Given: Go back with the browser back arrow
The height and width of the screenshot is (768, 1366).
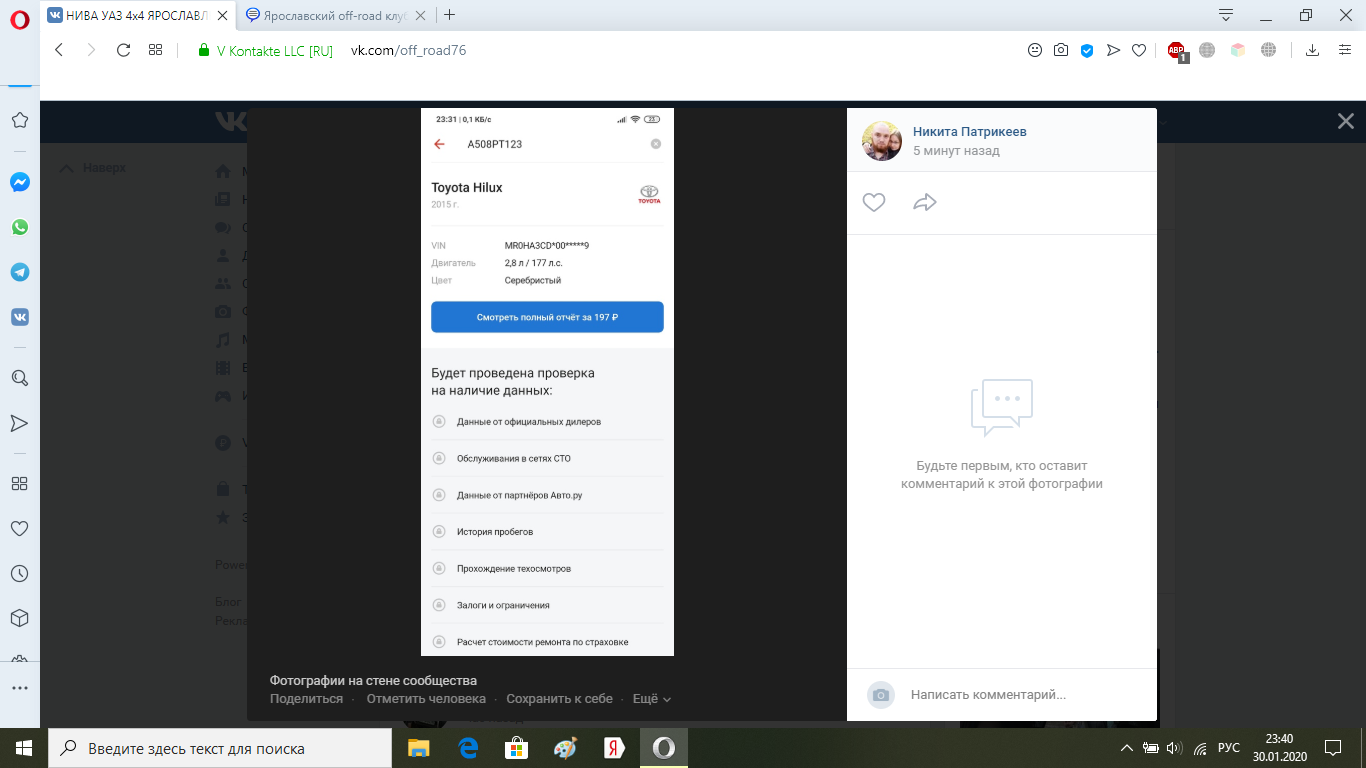Looking at the screenshot, I should (59, 50).
